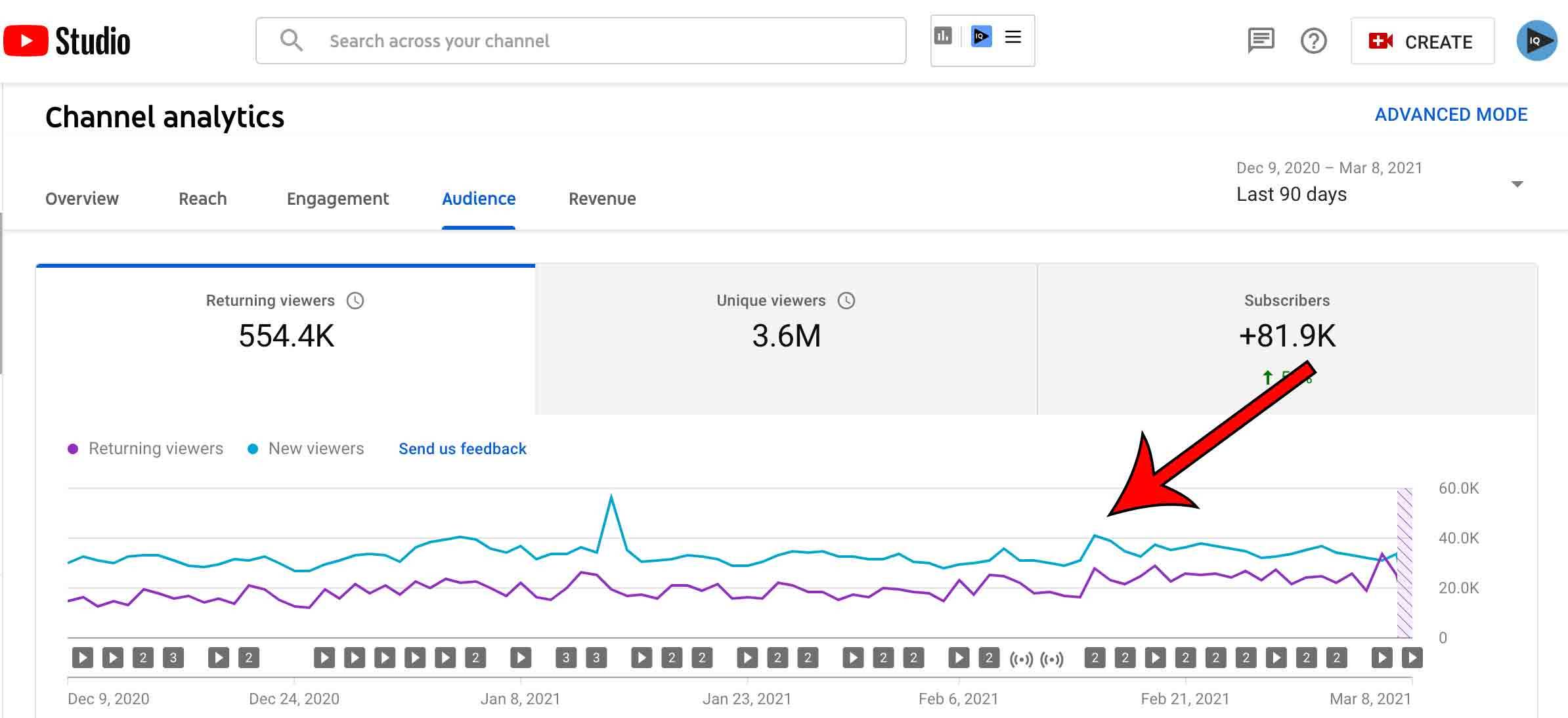Click Send us feedback link
The height and width of the screenshot is (718, 1568).
(x=462, y=449)
